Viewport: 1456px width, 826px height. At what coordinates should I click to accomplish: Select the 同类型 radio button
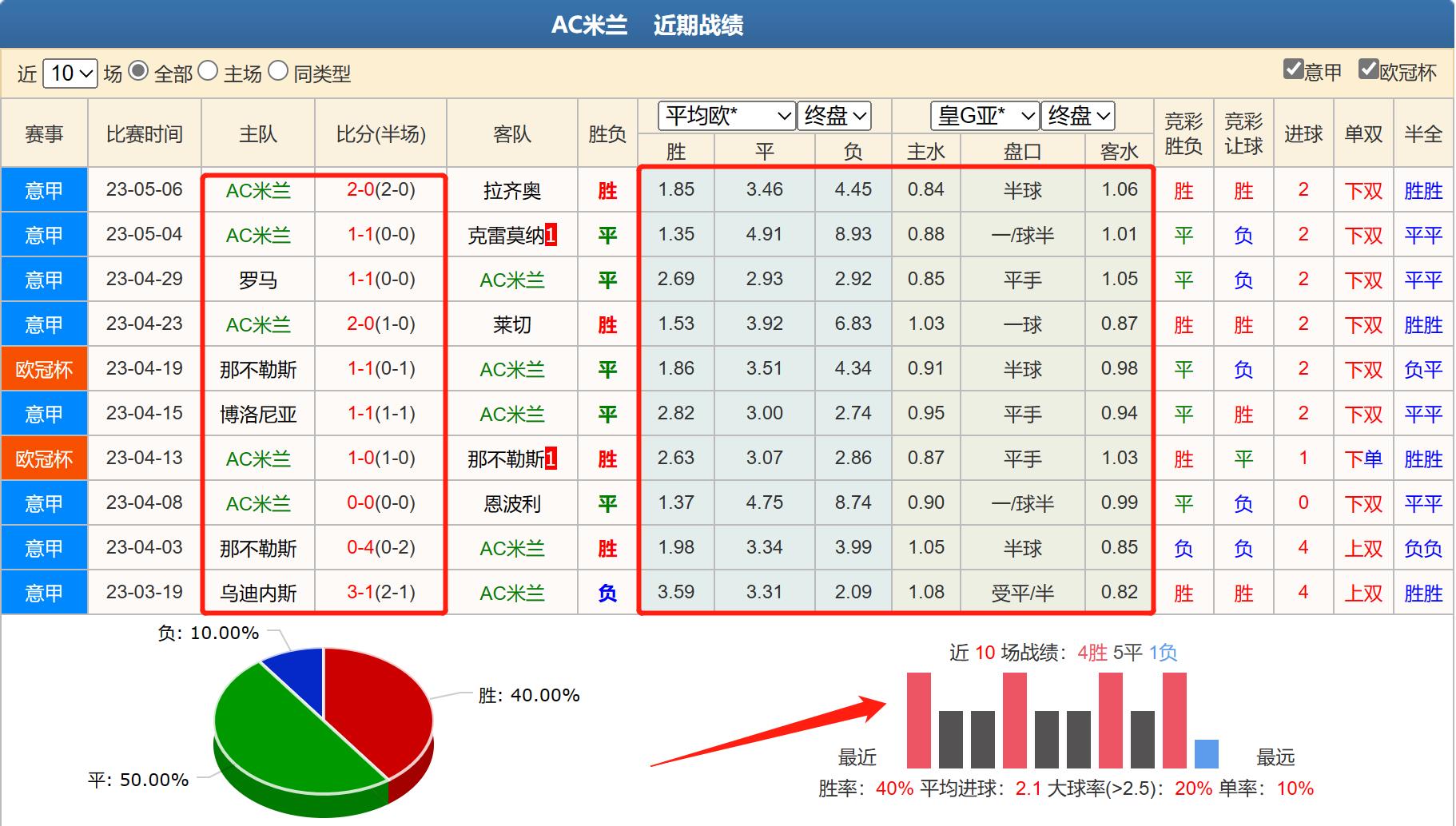coord(278,72)
